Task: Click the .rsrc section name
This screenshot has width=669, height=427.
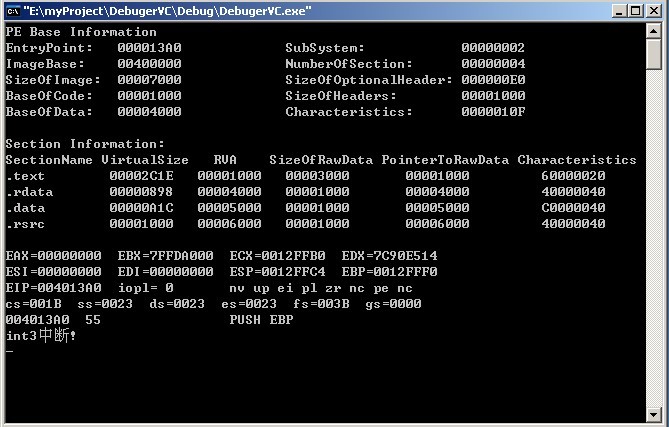Action: tap(22, 224)
